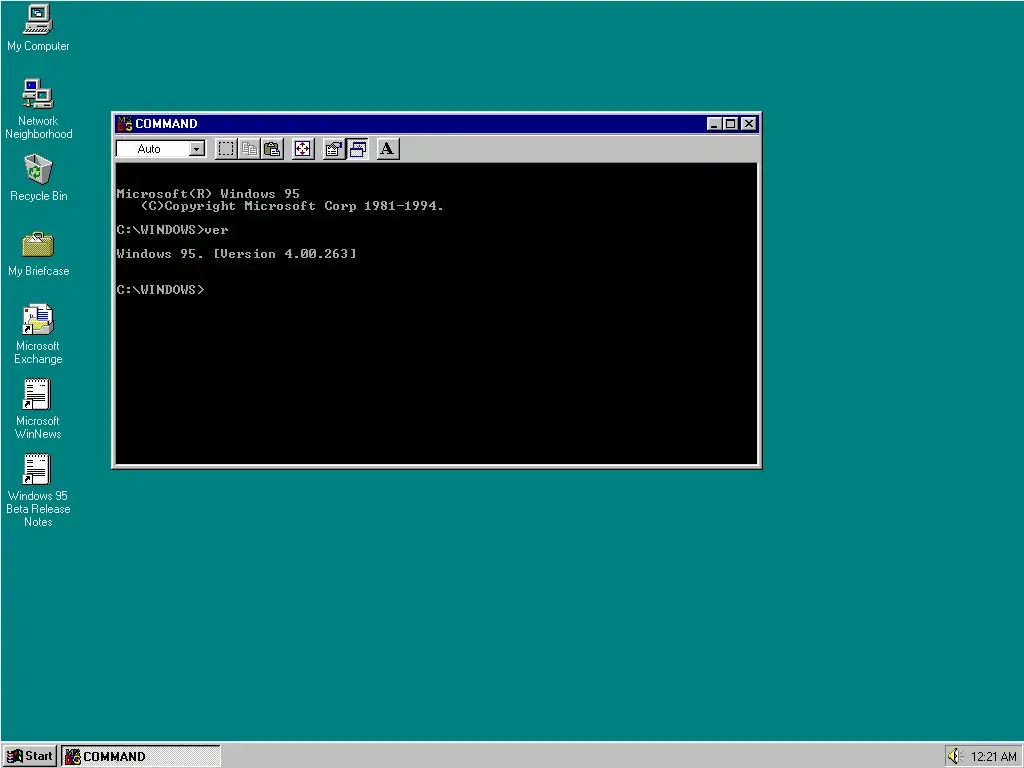The width and height of the screenshot is (1024, 768).
Task: Select the Microsoft Exchange shortcut
Action: (38, 334)
